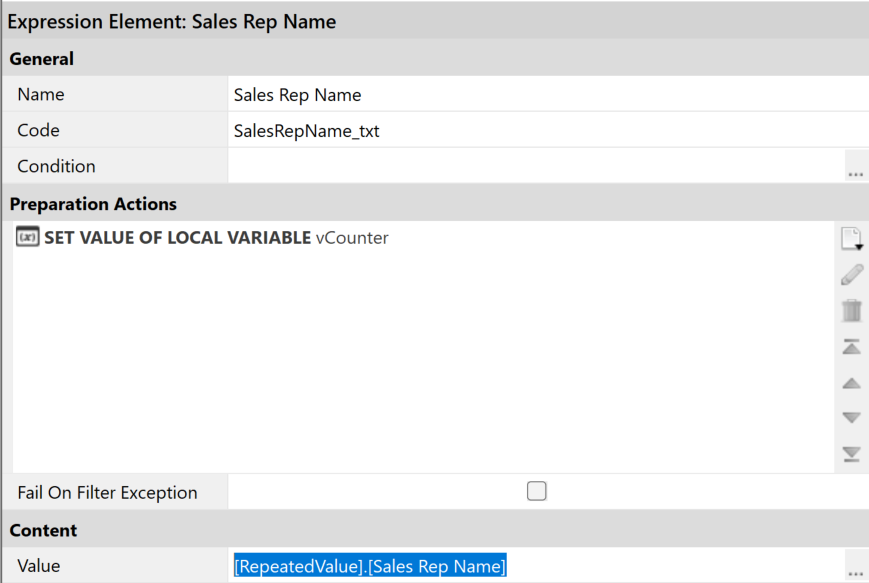Viewport: 869px width, 583px height.
Task: Enable the Fail On Filter Exception checkbox
Action: (537, 491)
